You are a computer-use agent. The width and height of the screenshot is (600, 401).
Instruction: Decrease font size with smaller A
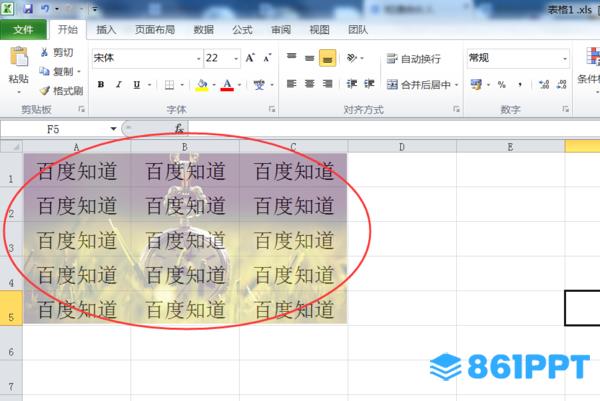[267, 58]
